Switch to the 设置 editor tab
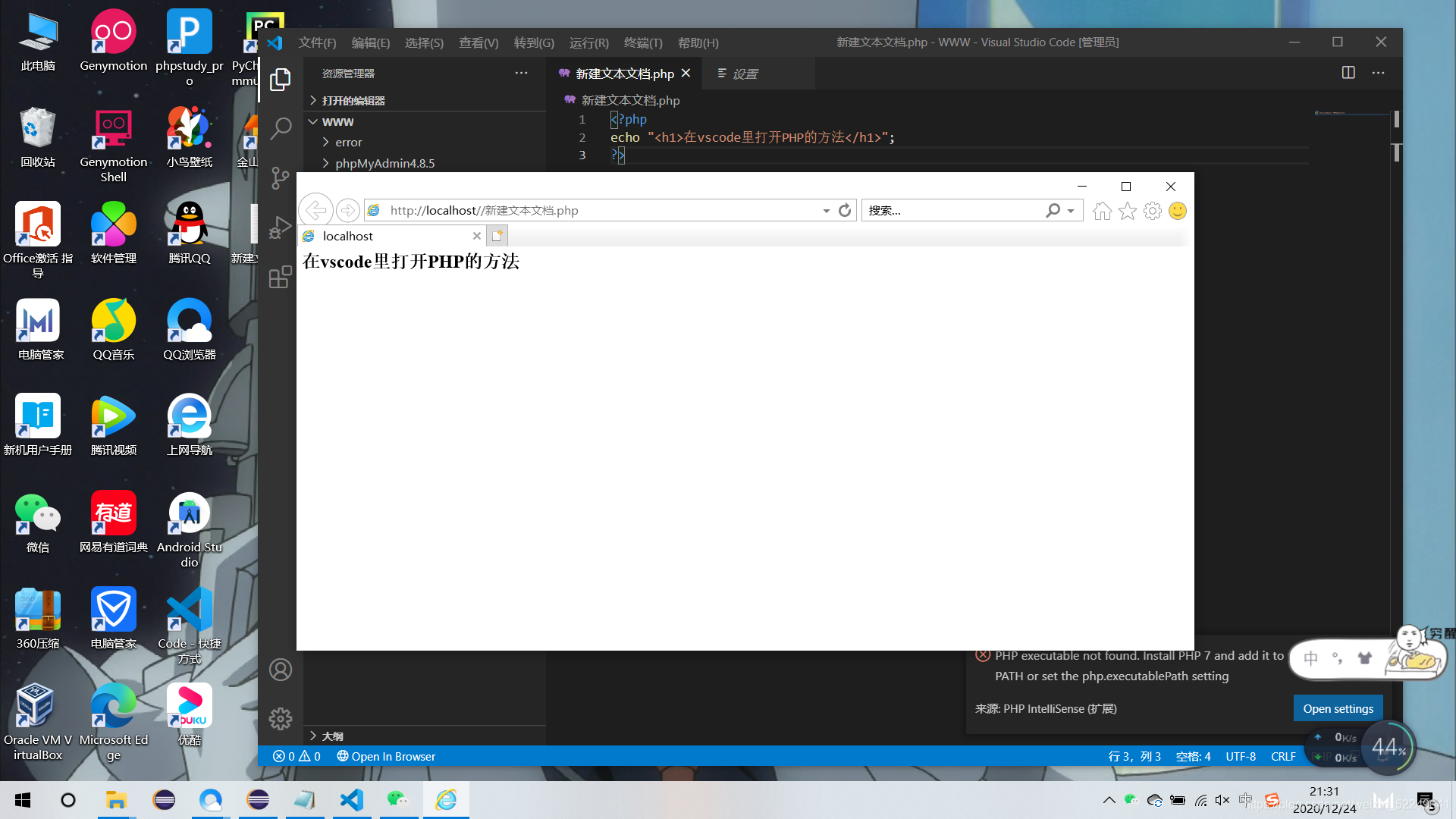Image resolution: width=1456 pixels, height=819 pixels. click(743, 74)
